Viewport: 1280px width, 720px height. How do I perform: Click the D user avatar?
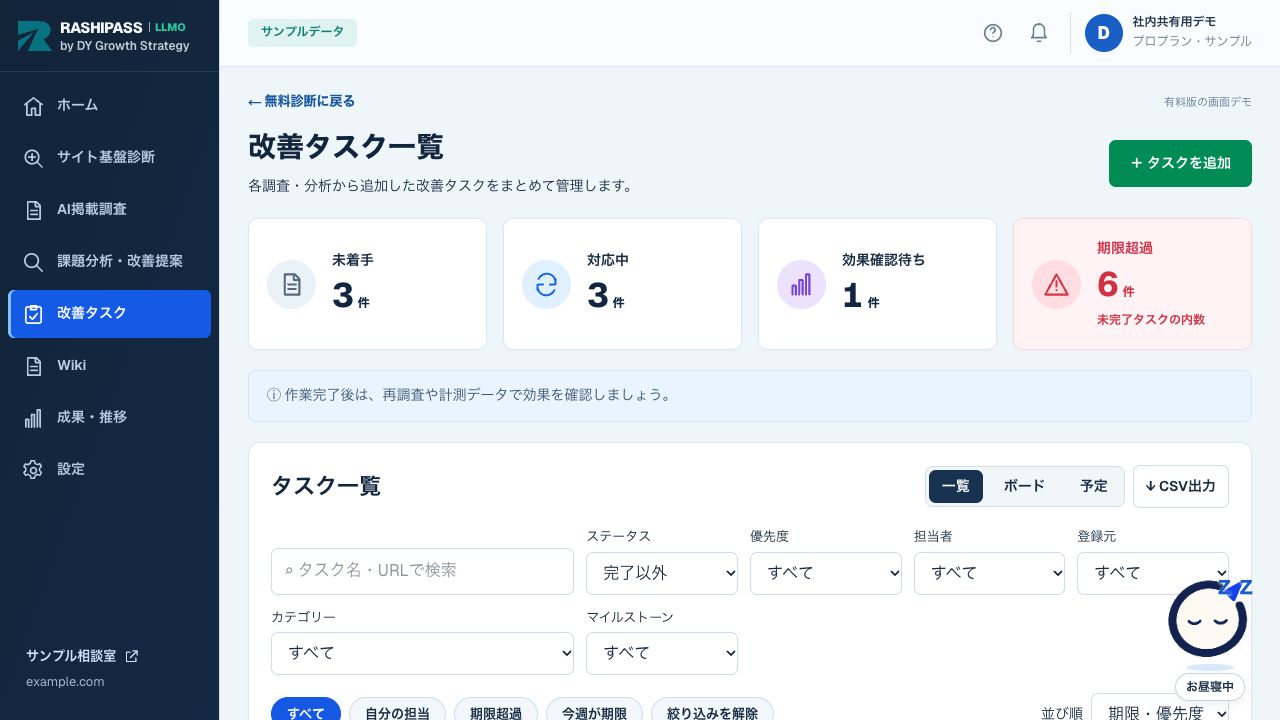click(1104, 33)
